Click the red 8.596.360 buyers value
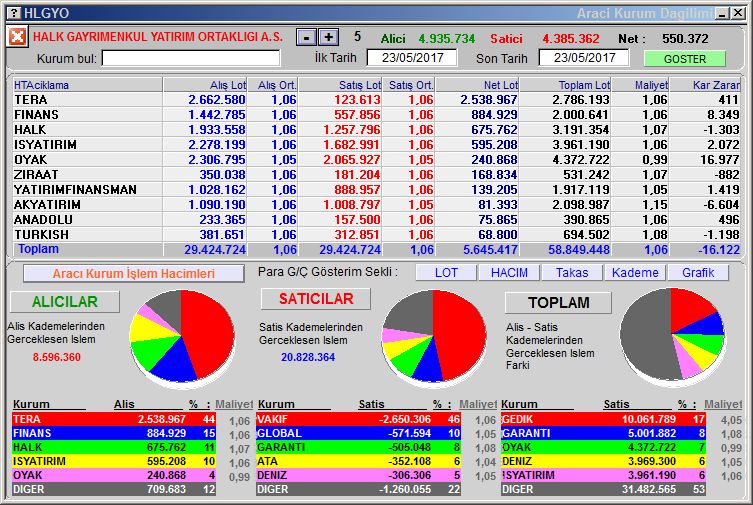The image size is (753, 505). (x=57, y=357)
